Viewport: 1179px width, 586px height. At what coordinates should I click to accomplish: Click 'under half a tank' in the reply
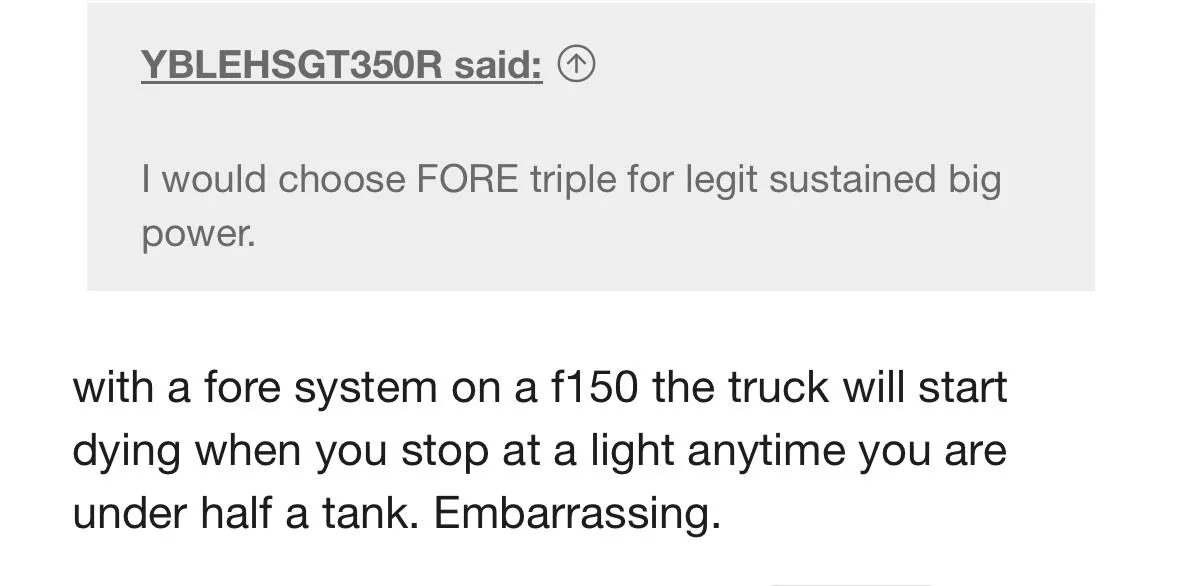pos(245,514)
